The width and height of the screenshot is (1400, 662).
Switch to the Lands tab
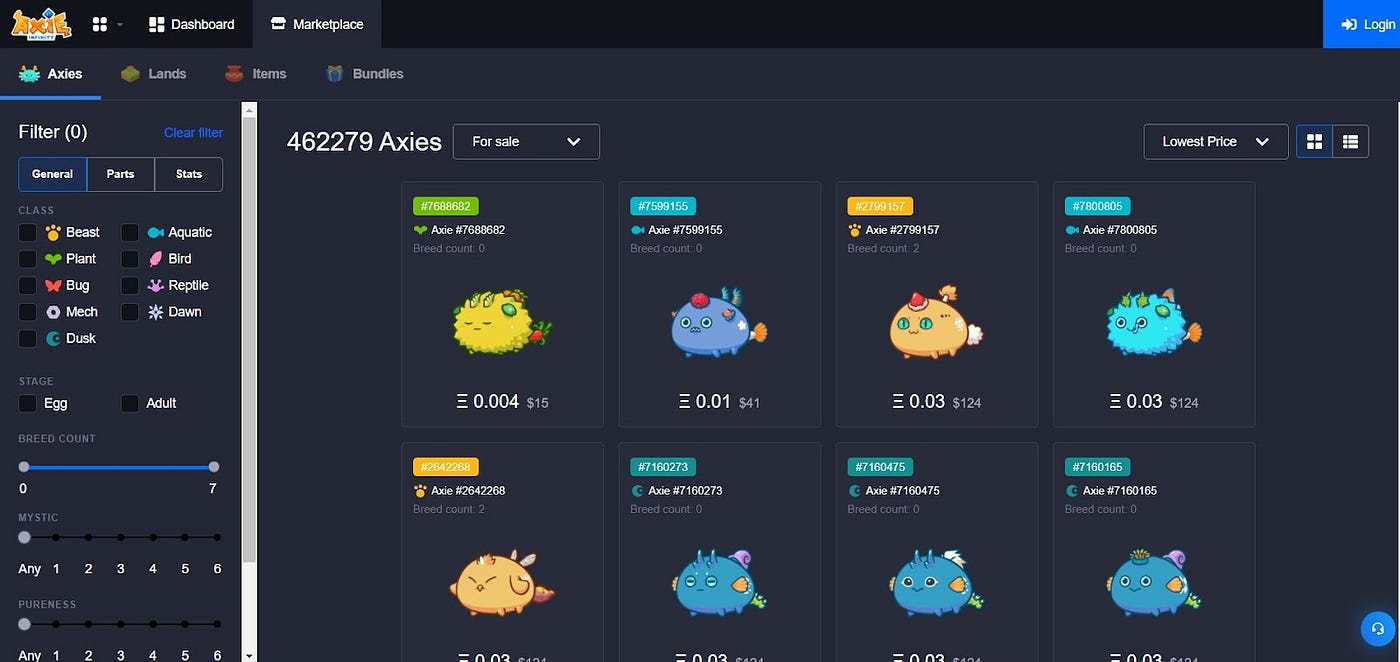153,74
